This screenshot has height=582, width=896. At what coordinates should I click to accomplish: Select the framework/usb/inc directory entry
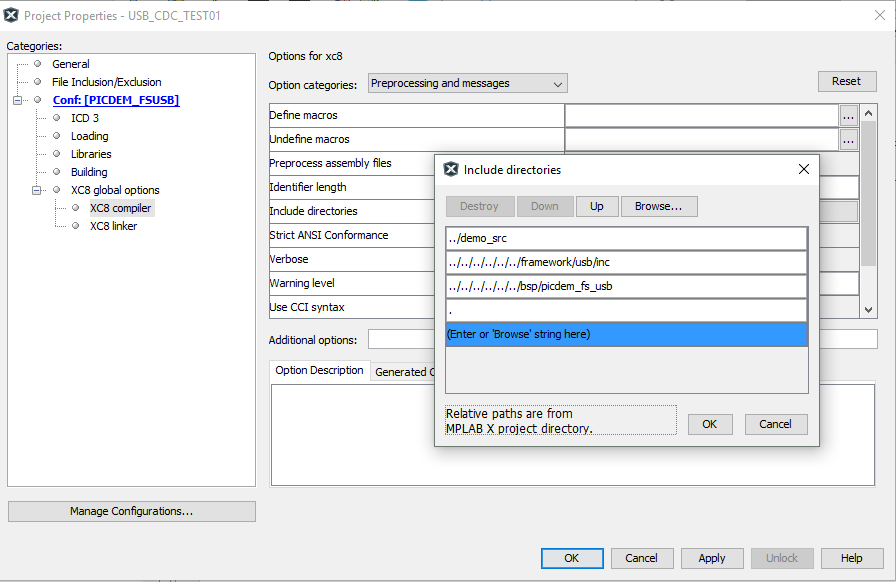626,262
